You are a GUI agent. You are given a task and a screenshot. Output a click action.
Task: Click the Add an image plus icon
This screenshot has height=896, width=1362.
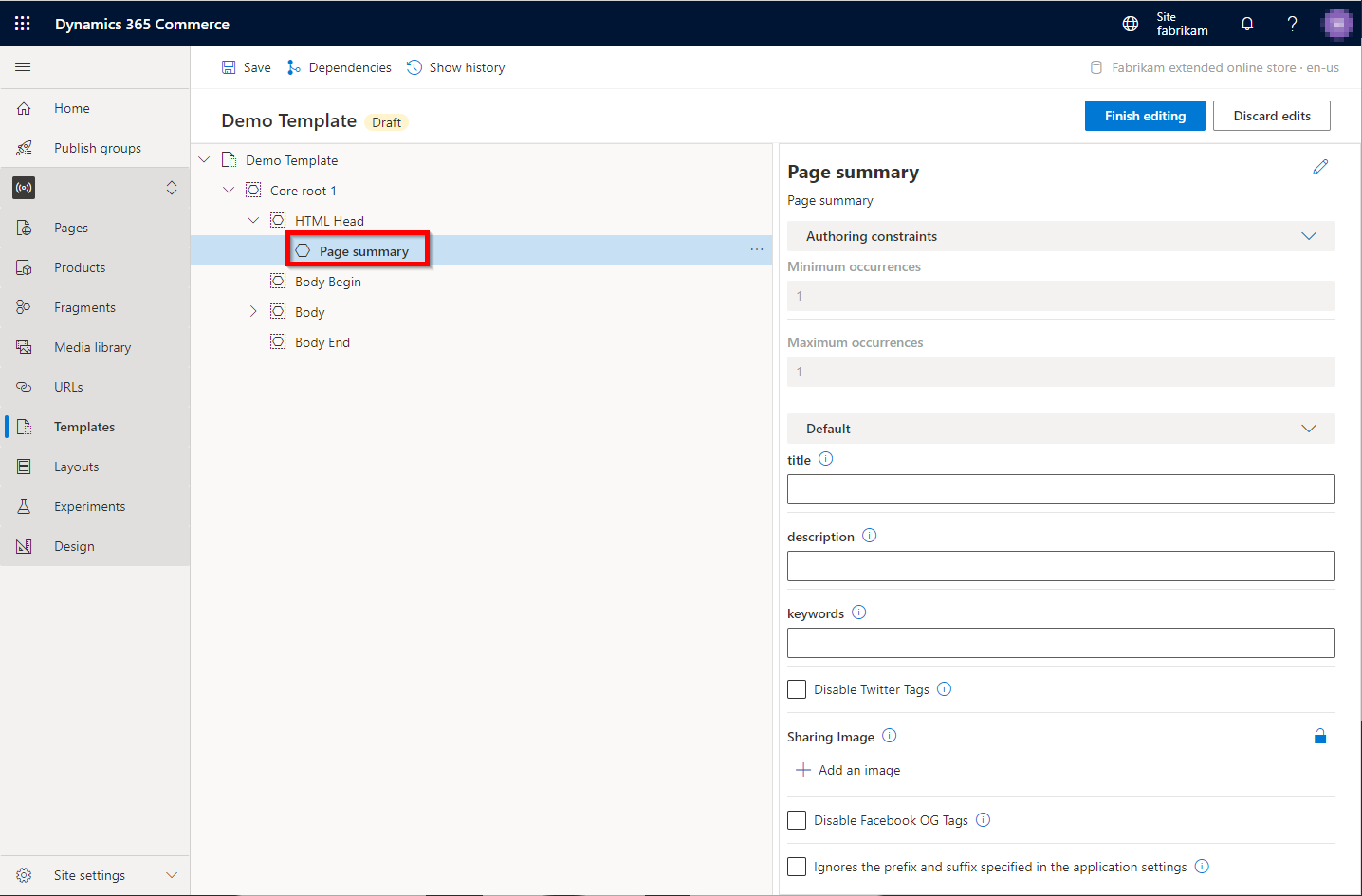coord(803,770)
